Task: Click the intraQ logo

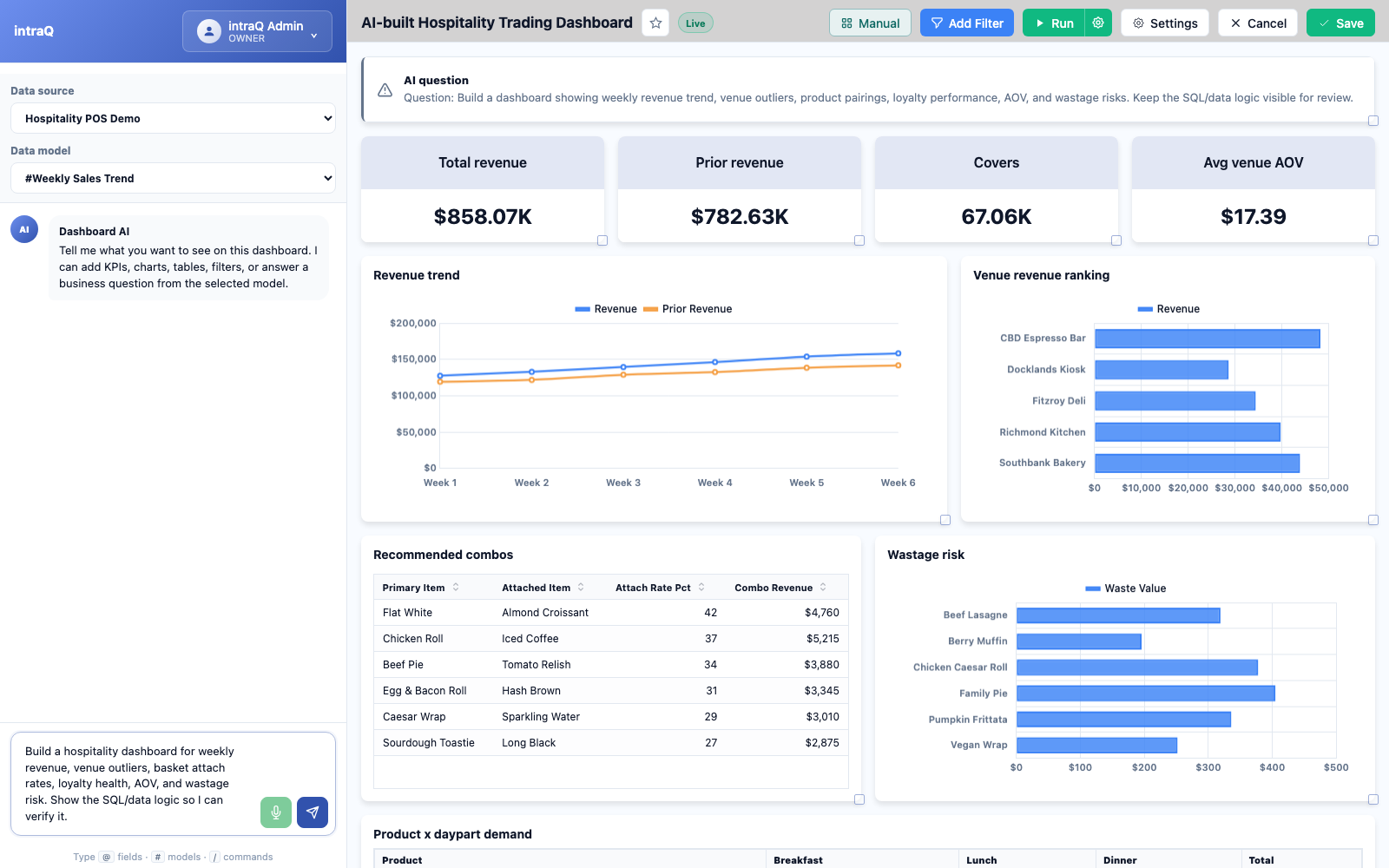Action: click(34, 31)
